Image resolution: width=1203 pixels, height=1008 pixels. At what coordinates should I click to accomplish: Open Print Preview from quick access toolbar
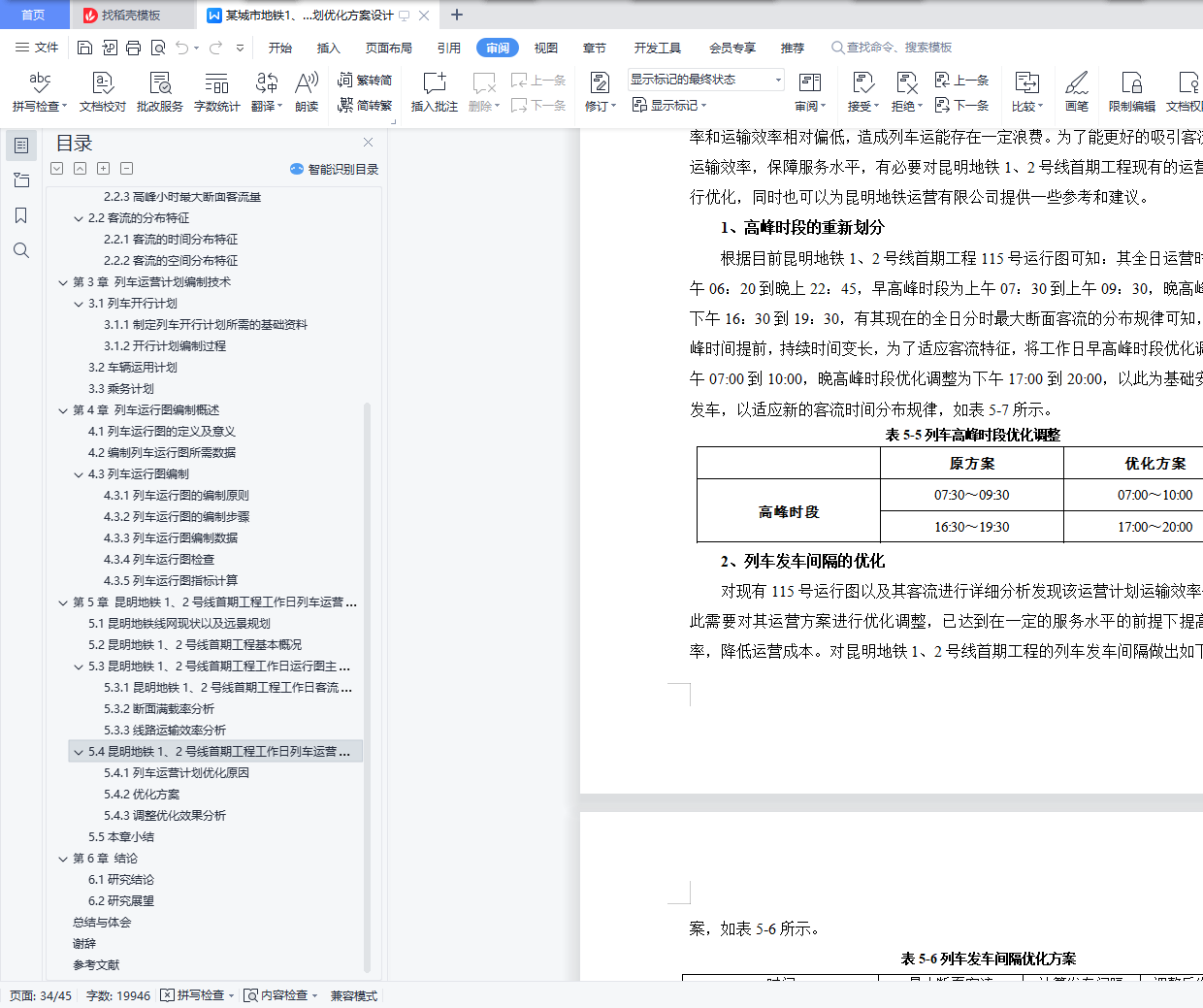(x=157, y=48)
